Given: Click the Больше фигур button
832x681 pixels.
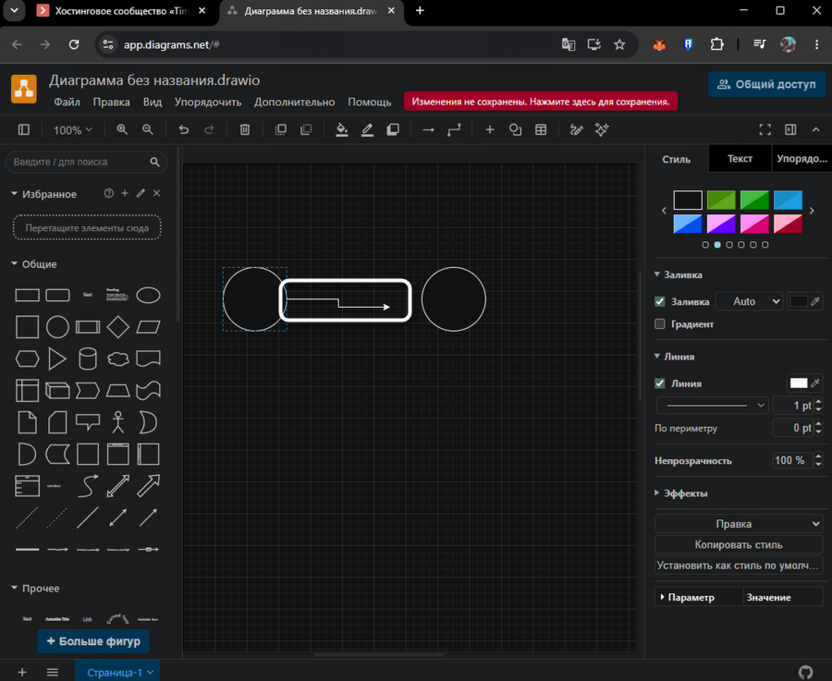Looking at the screenshot, I should point(93,641).
